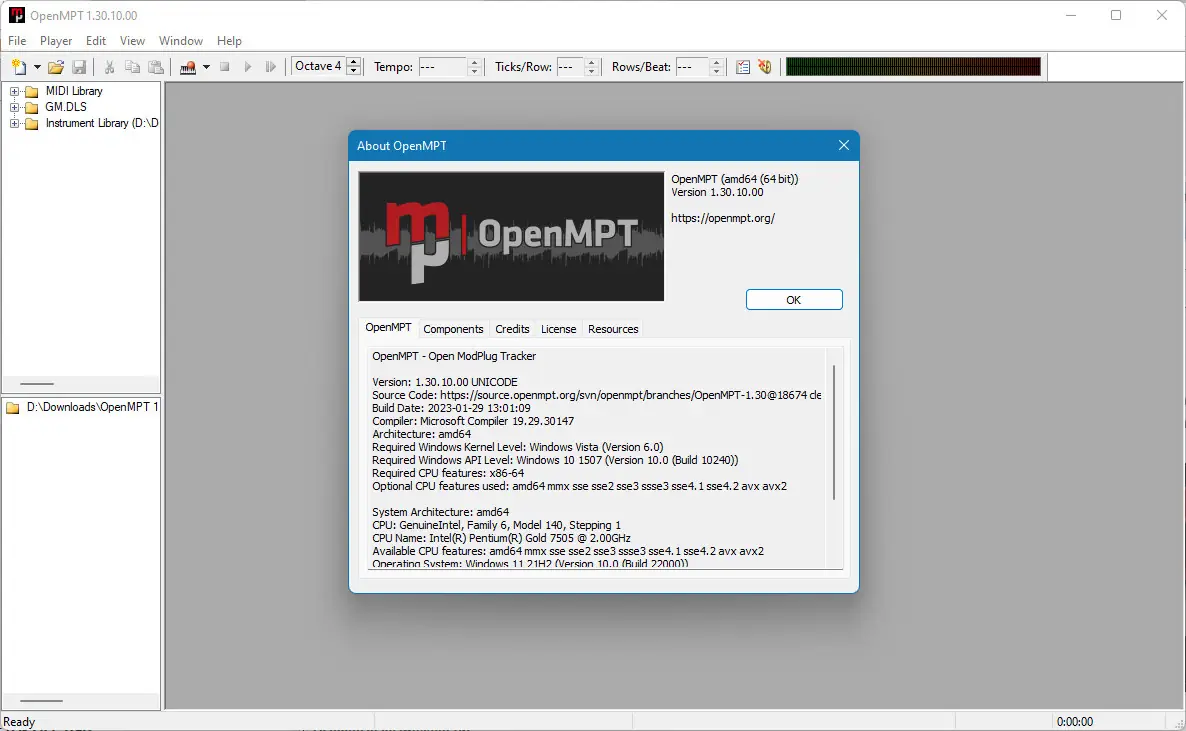Click the Source Code URL line
1186x731 pixels.
(596, 395)
